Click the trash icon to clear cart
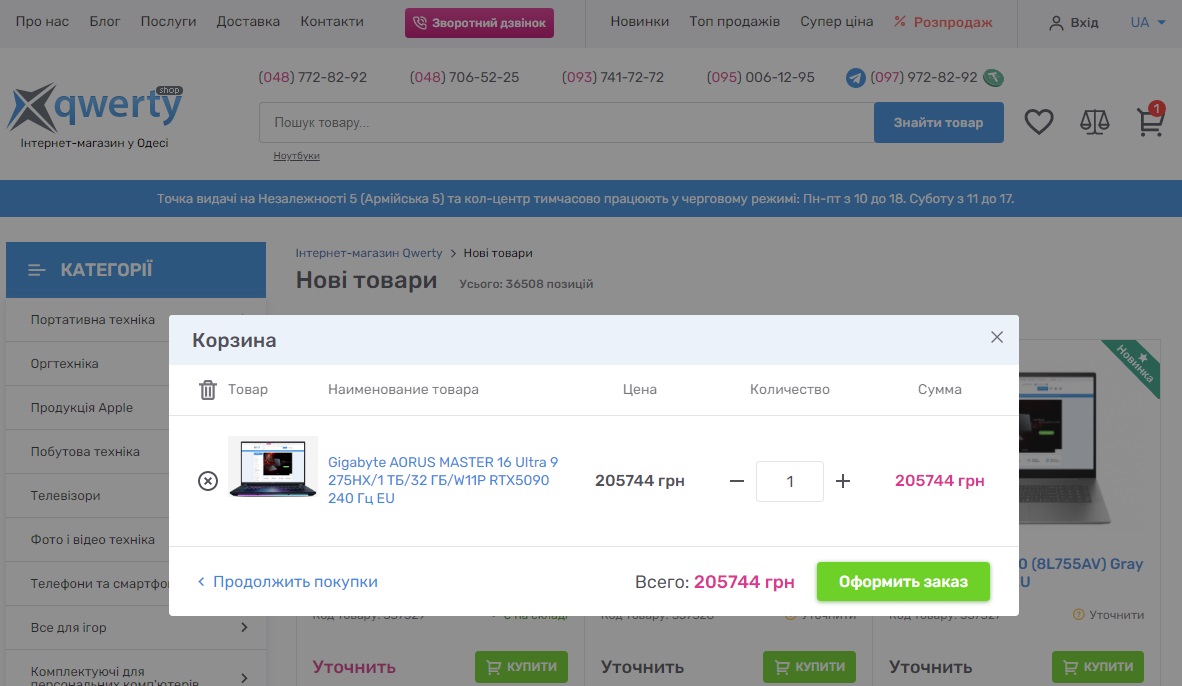 point(208,390)
